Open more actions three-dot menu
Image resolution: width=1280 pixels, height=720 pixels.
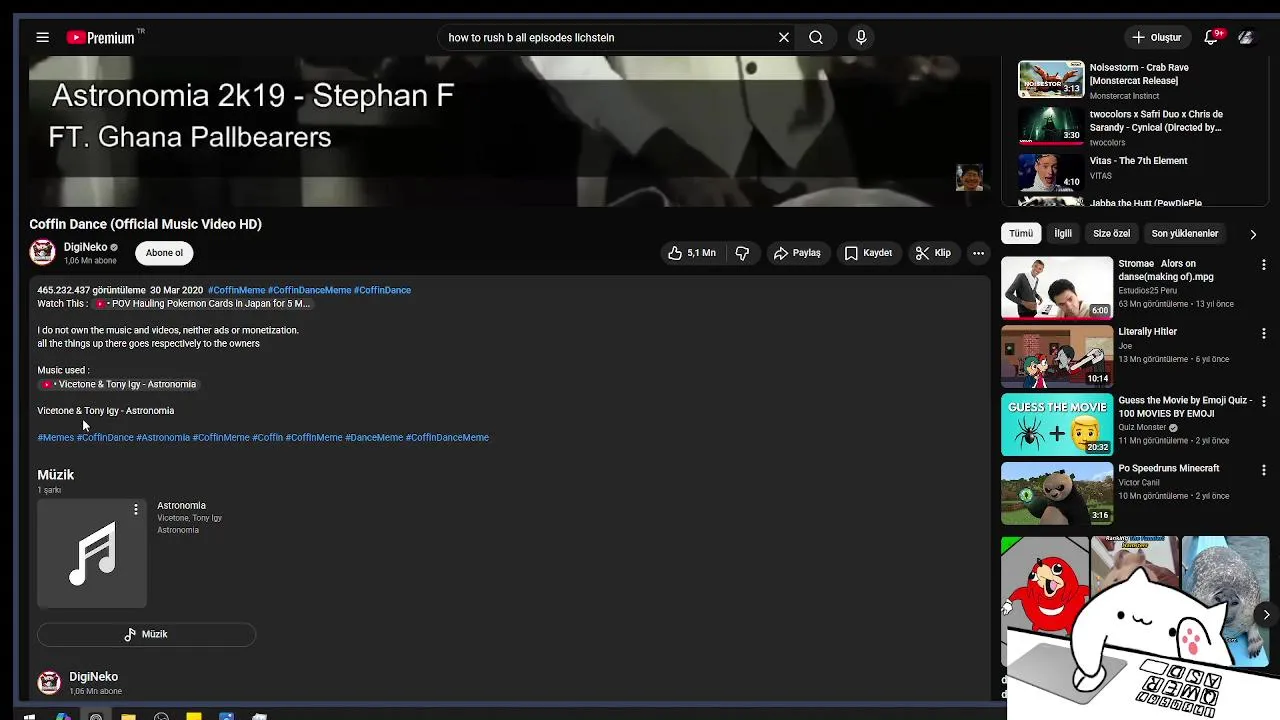pyautogui.click(x=978, y=253)
